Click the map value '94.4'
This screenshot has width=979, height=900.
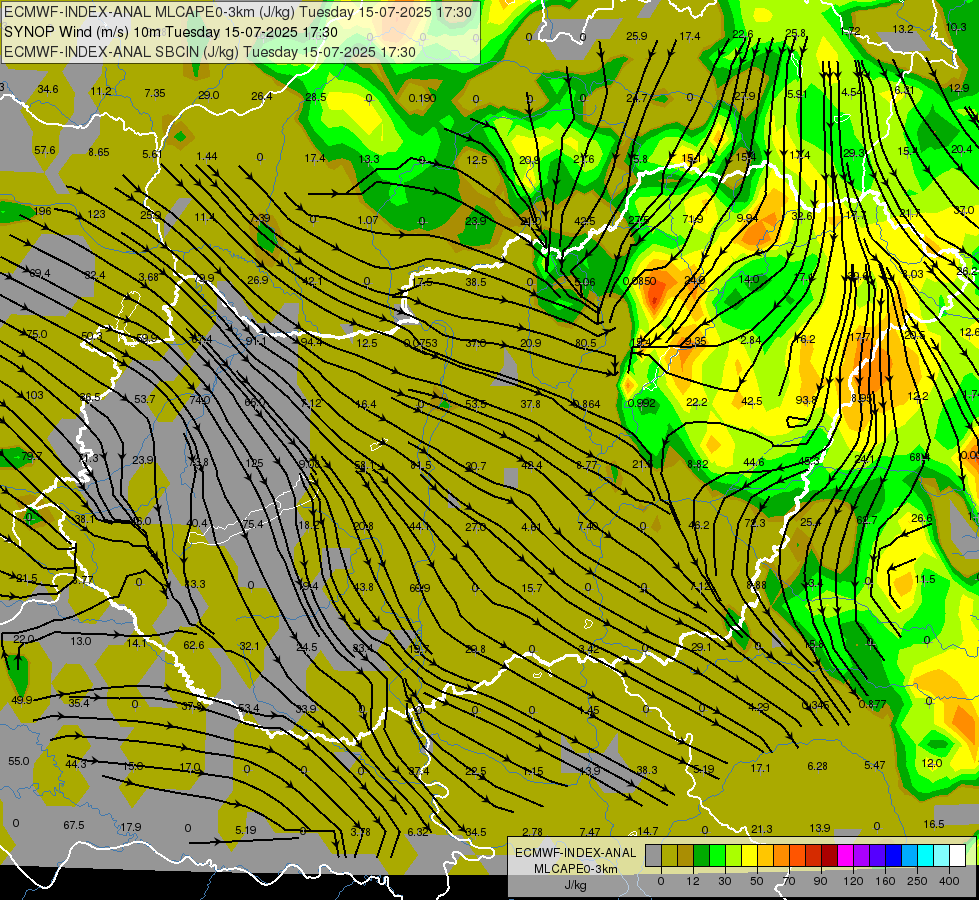click(x=311, y=342)
